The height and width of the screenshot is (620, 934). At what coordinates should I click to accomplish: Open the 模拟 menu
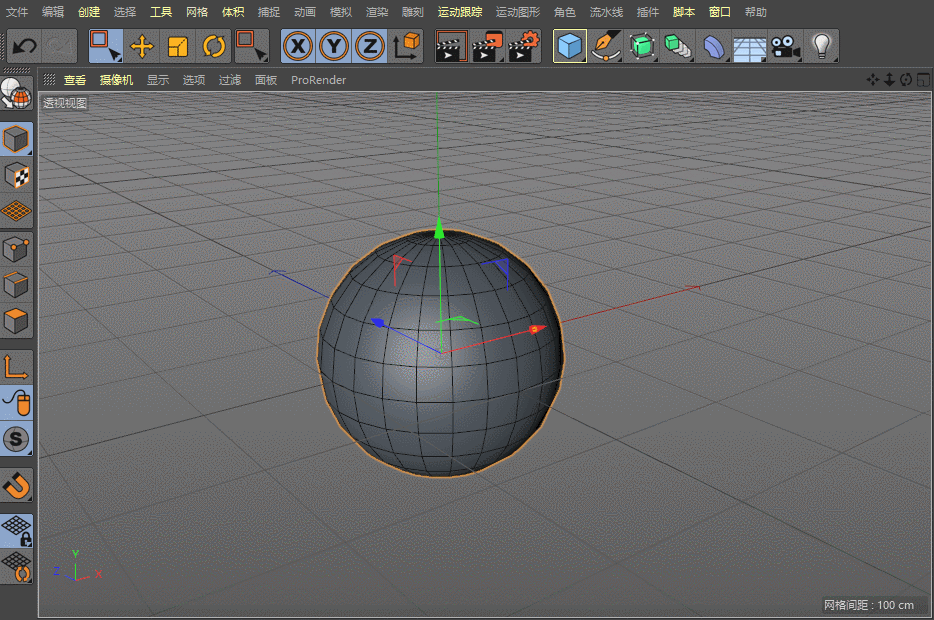[x=341, y=12]
